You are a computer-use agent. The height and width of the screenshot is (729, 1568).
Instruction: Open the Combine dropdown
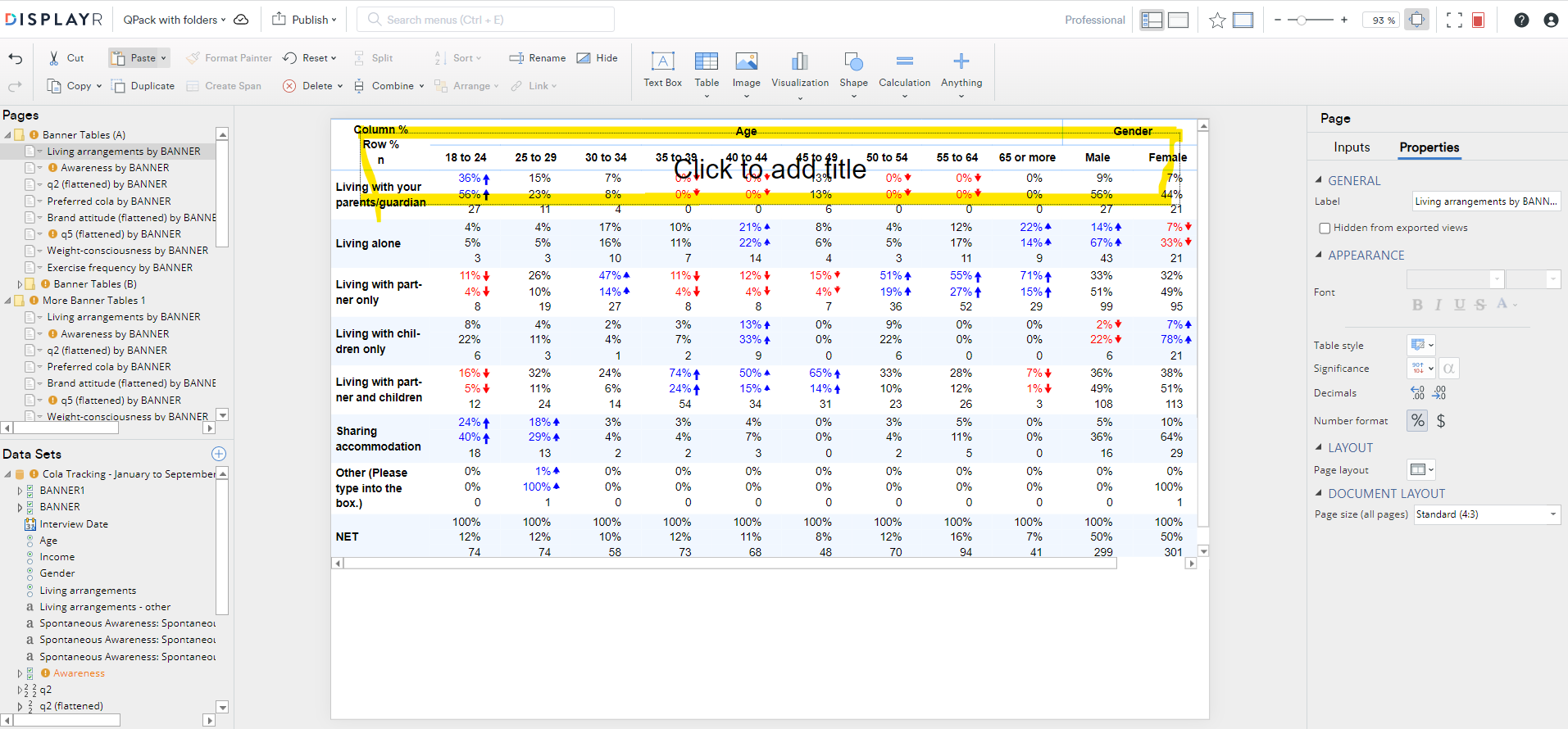(x=421, y=86)
